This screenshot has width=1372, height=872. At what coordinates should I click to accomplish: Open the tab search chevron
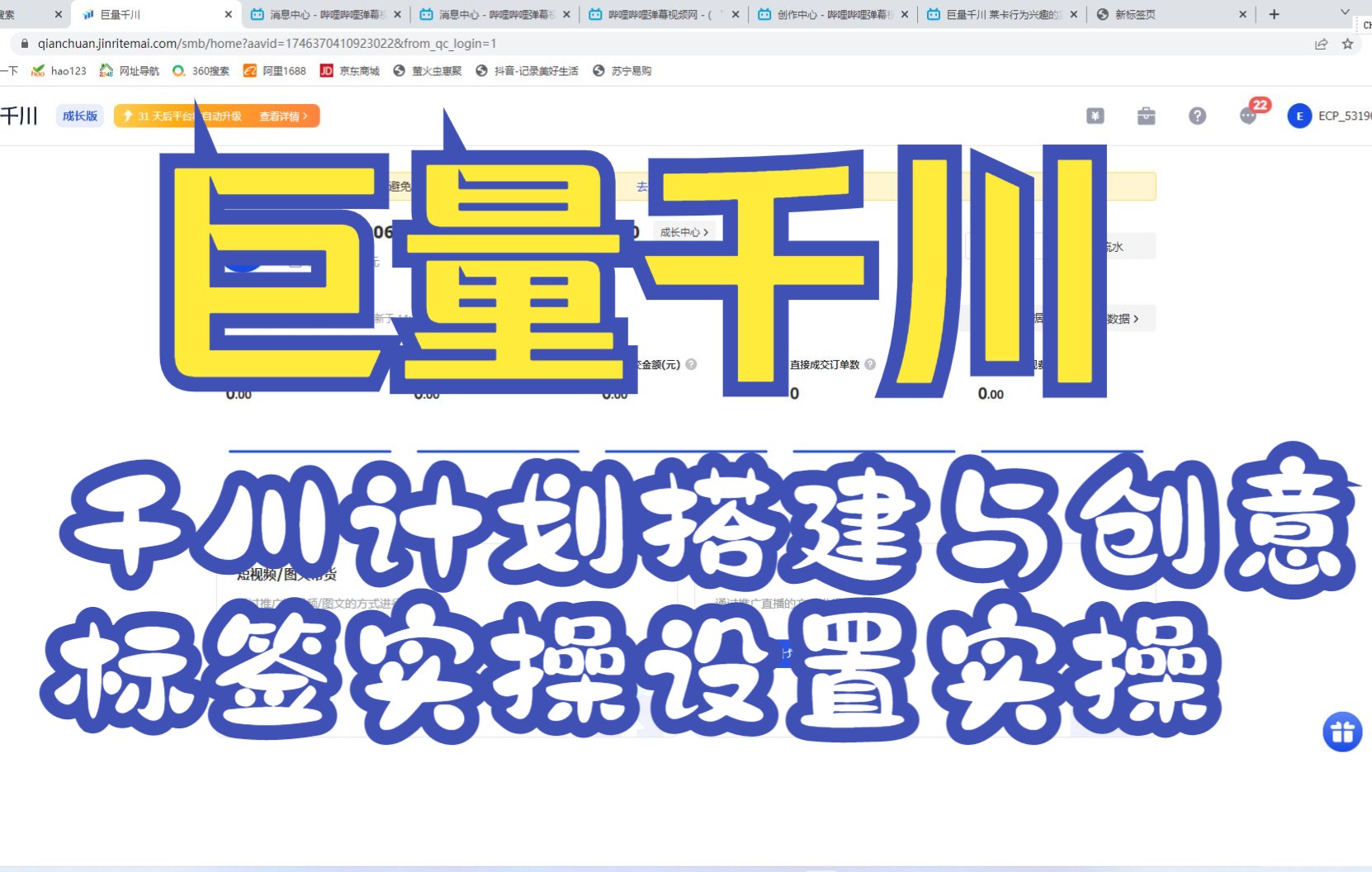point(1345,12)
